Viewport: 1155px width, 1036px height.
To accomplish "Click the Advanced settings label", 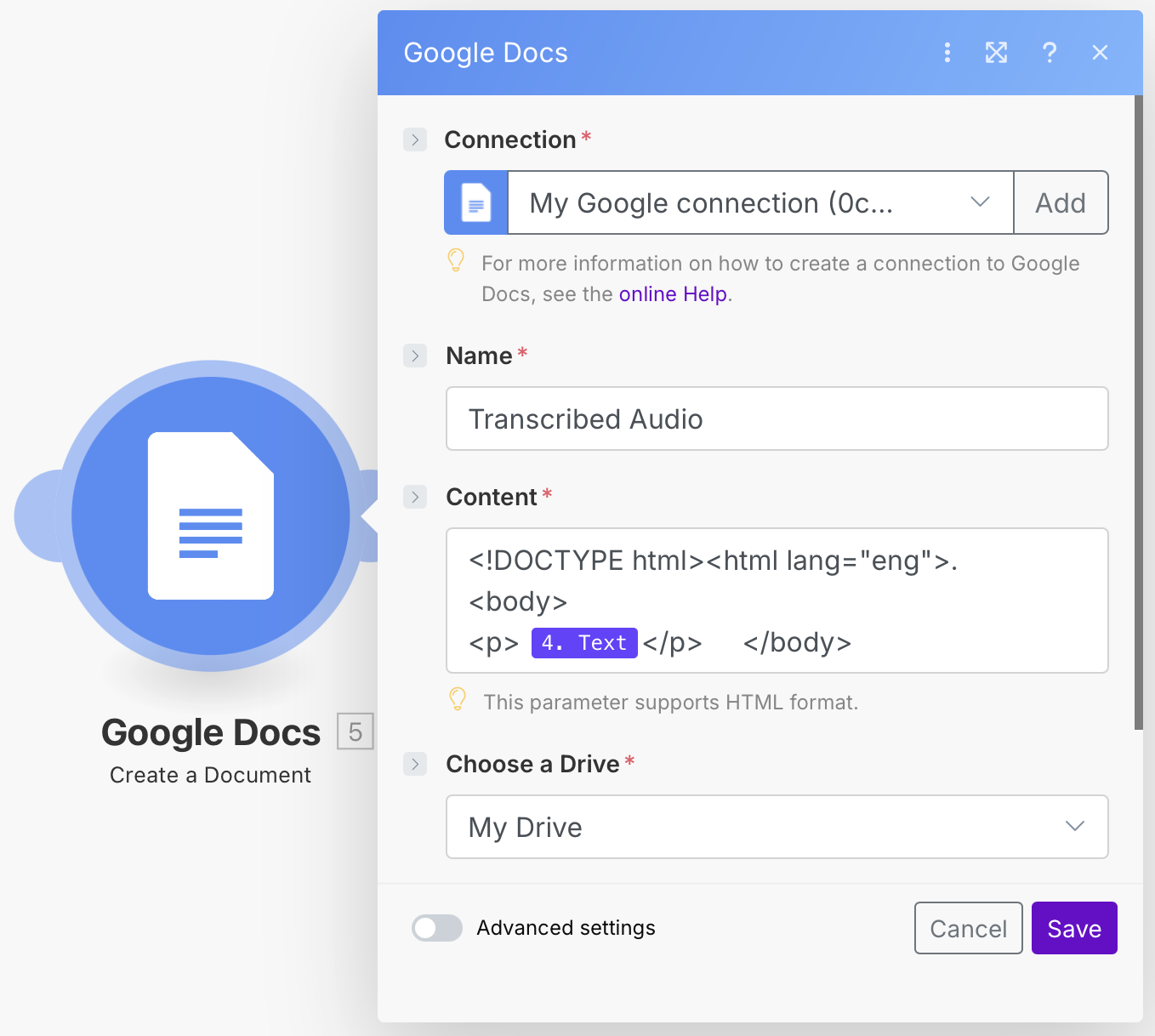I will pyautogui.click(x=566, y=928).
